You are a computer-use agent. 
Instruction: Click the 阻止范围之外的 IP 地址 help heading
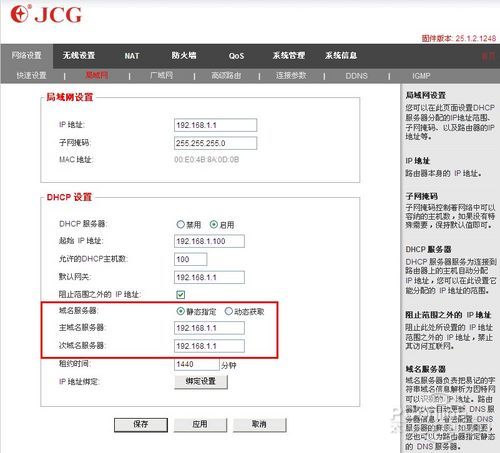point(448,315)
